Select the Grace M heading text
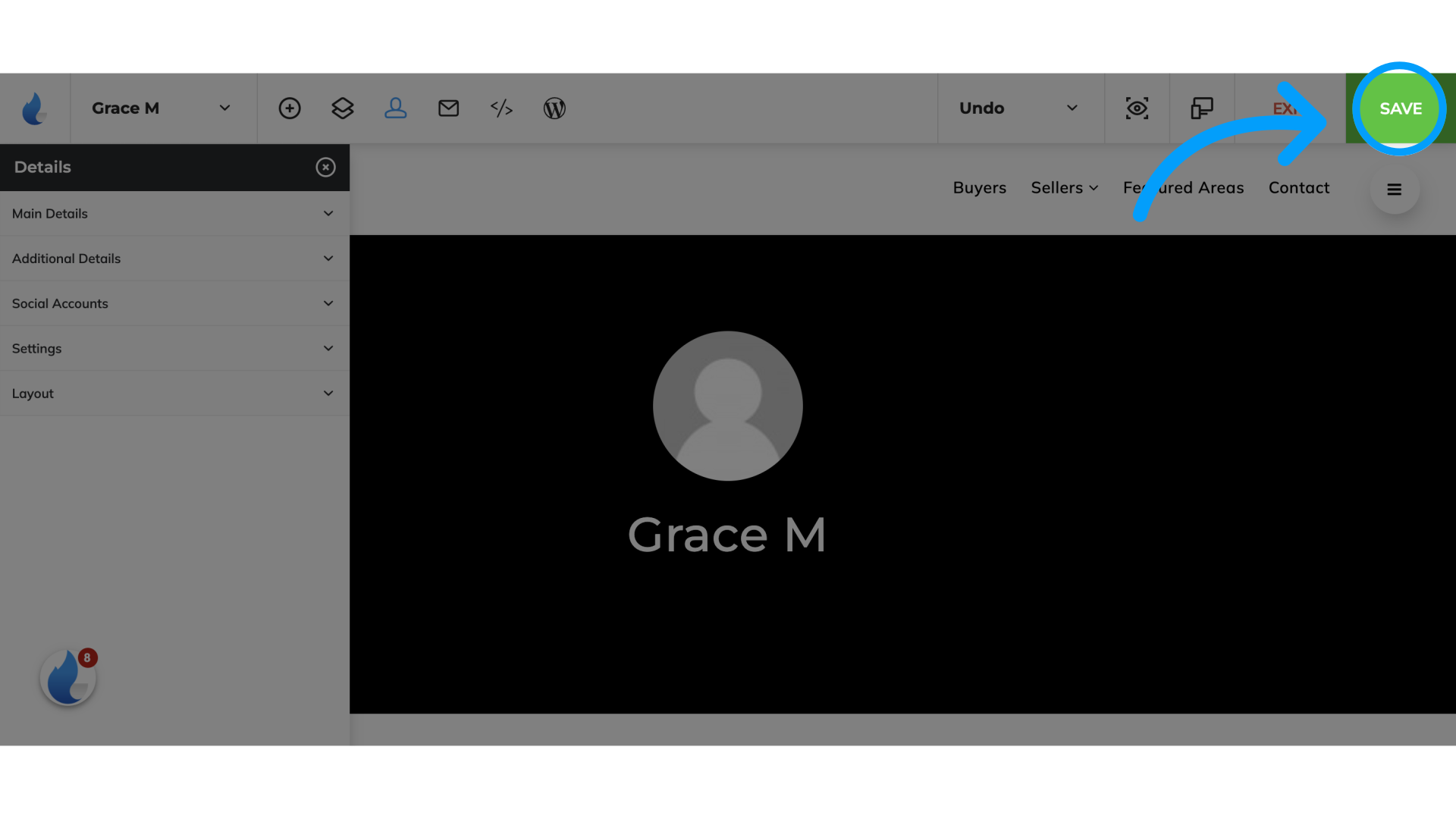This screenshot has height=819, width=1456. coord(726,535)
